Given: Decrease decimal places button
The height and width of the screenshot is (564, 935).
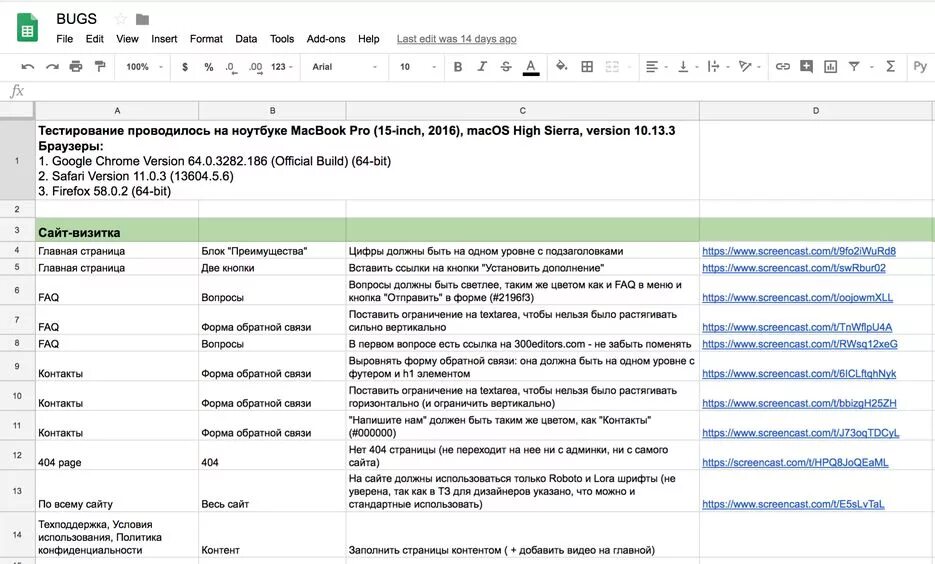Looking at the screenshot, I should coord(231,67).
